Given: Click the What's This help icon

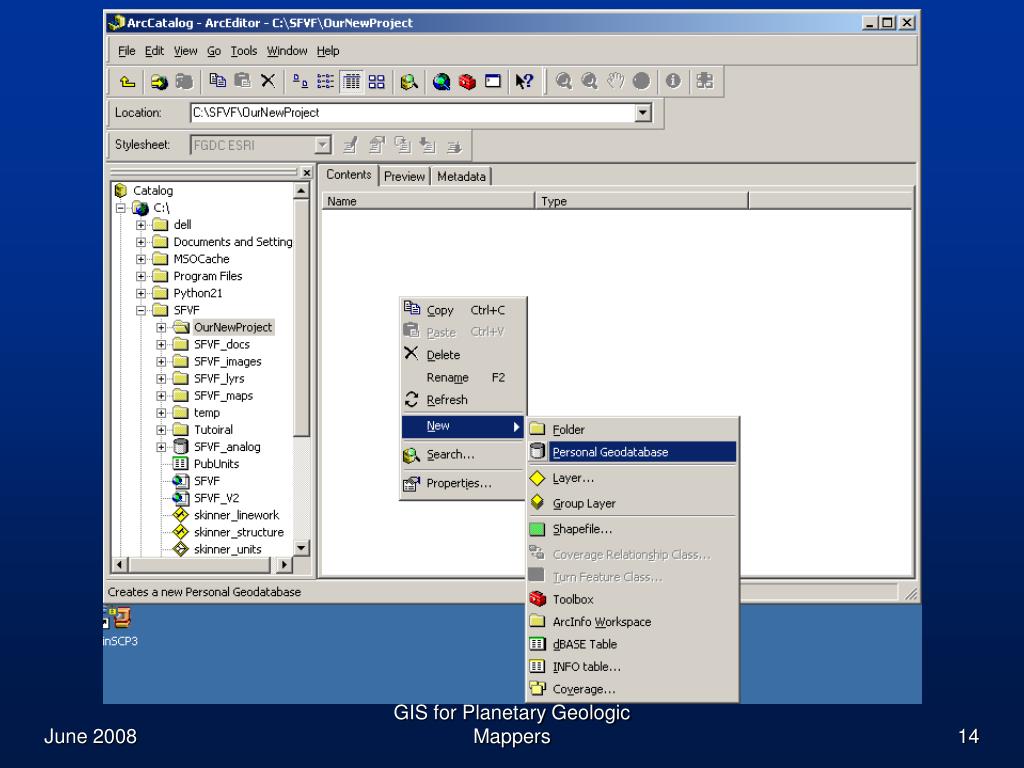Looking at the screenshot, I should pyautogui.click(x=524, y=82).
